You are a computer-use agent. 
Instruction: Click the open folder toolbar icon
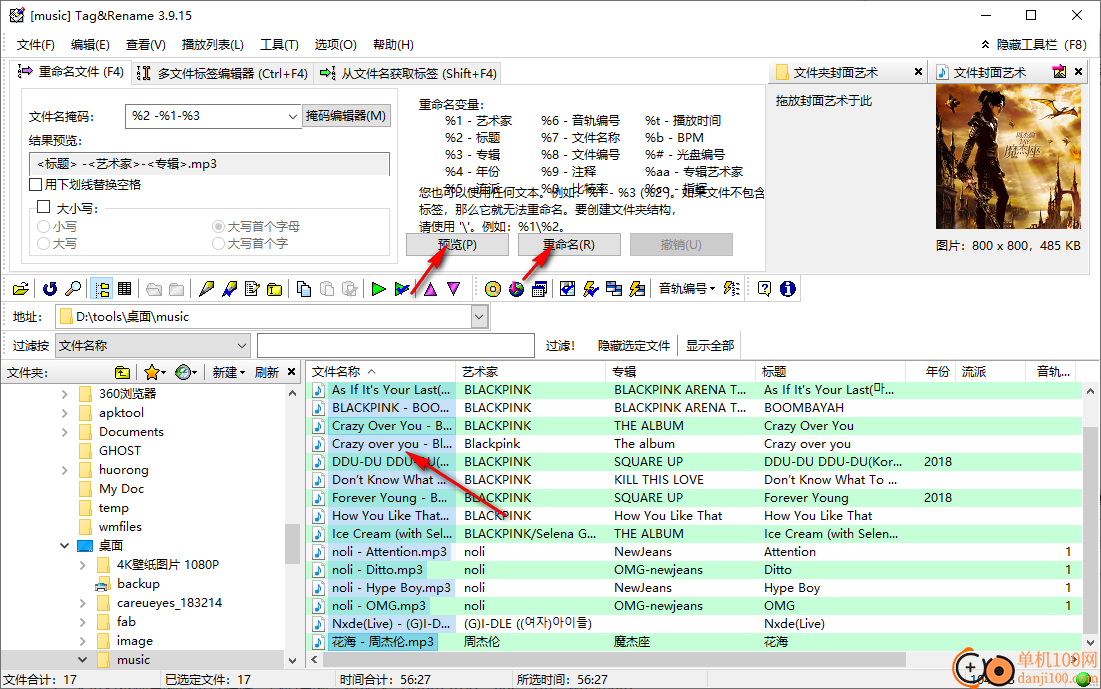click(21, 289)
